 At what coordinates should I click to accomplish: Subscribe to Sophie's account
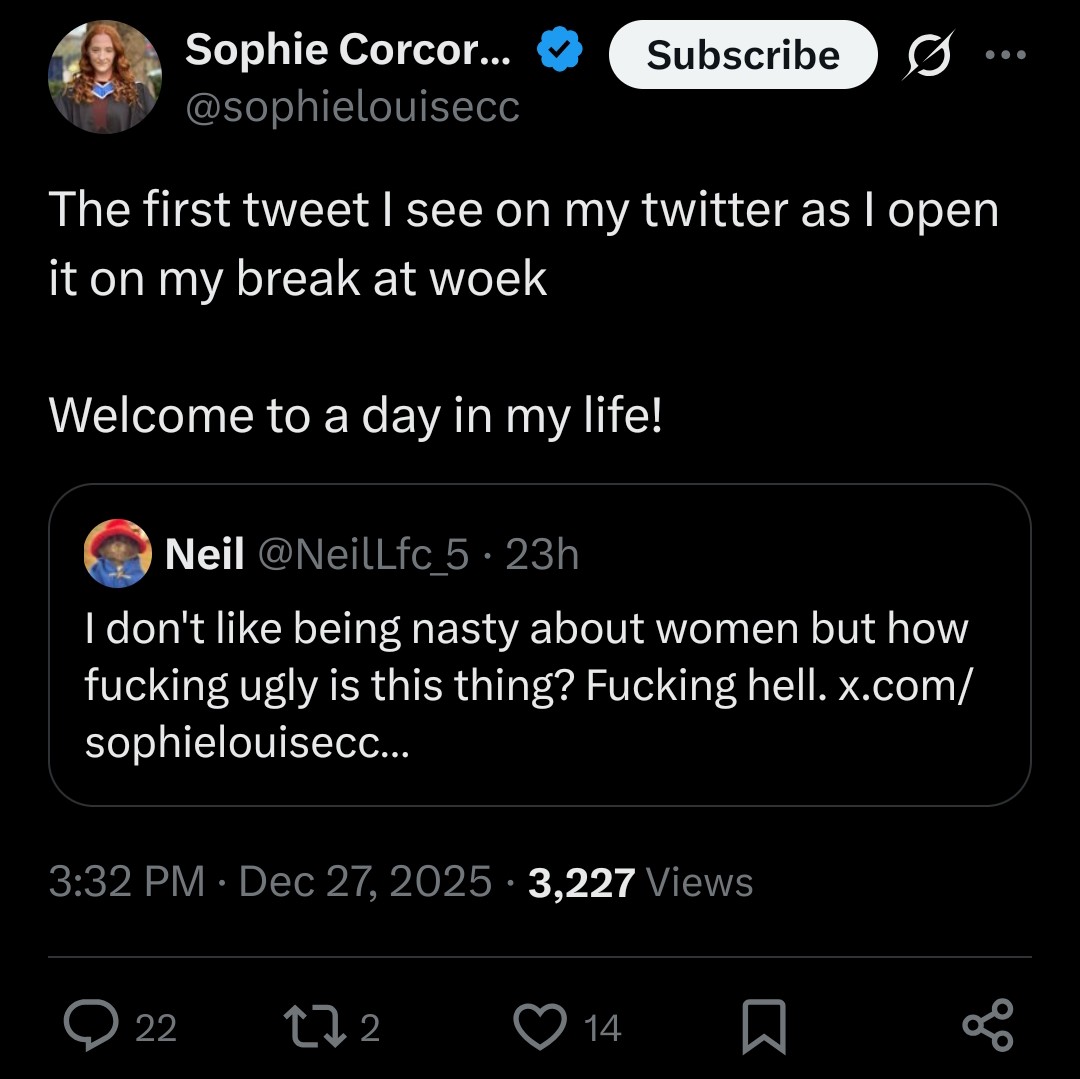(742, 55)
